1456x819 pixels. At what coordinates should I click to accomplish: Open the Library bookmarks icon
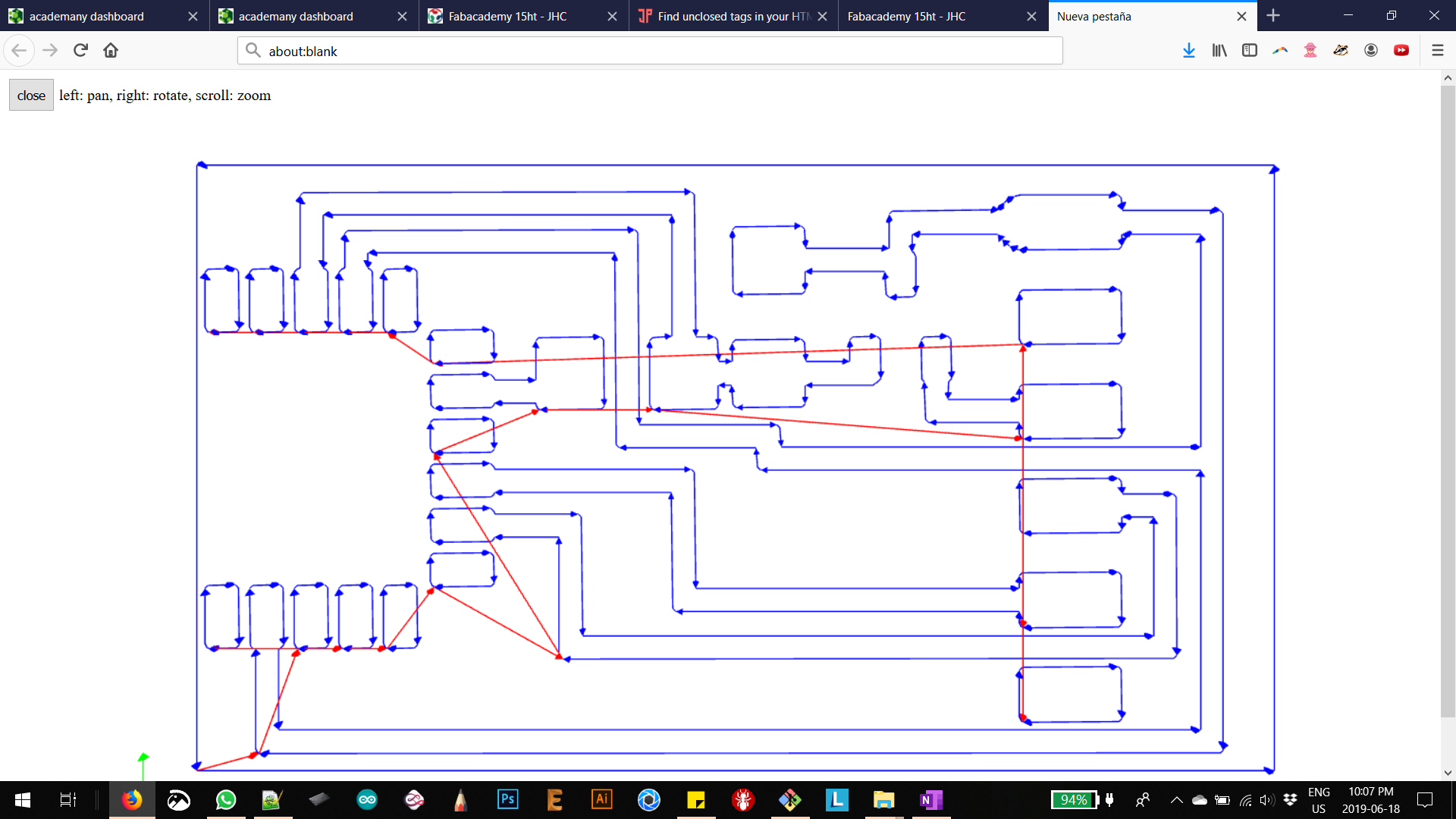click(x=1219, y=51)
